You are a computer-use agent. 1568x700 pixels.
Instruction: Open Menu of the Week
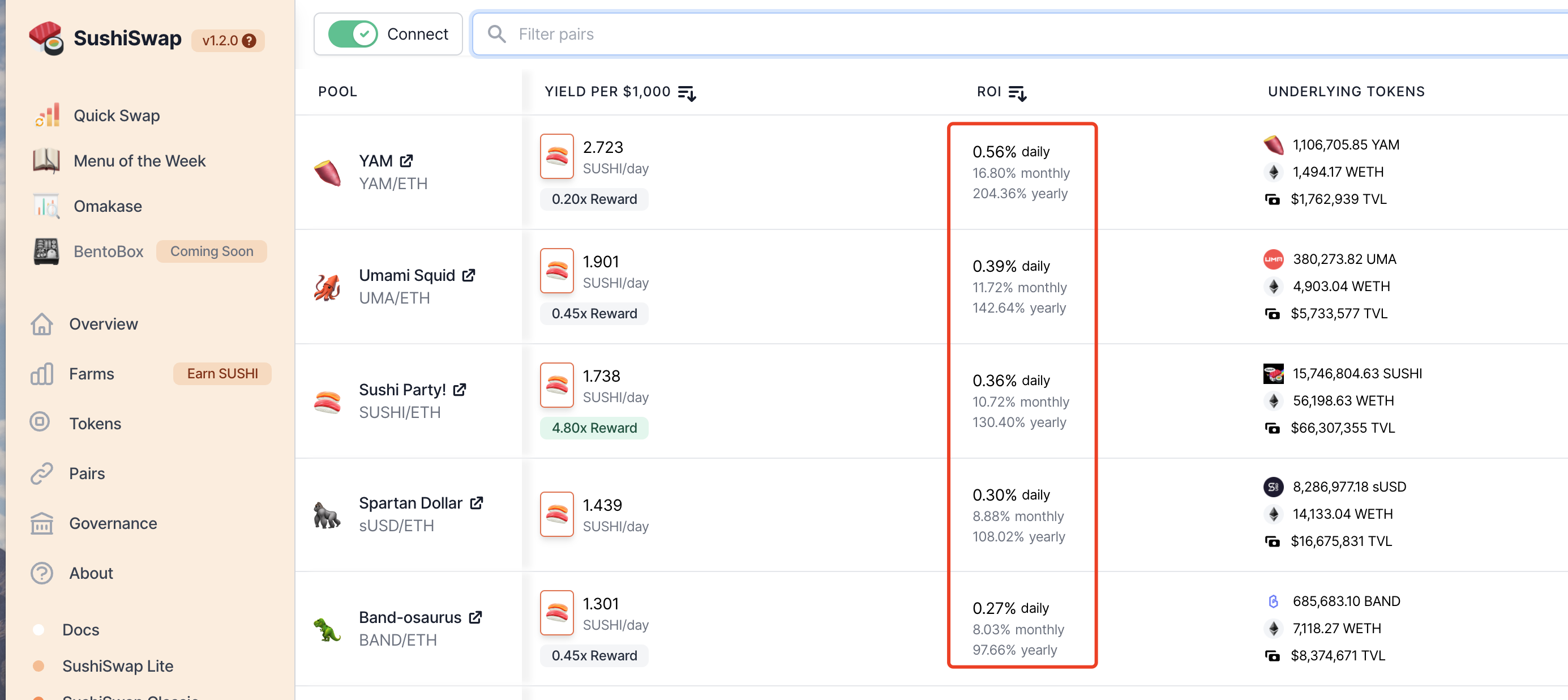(x=139, y=161)
